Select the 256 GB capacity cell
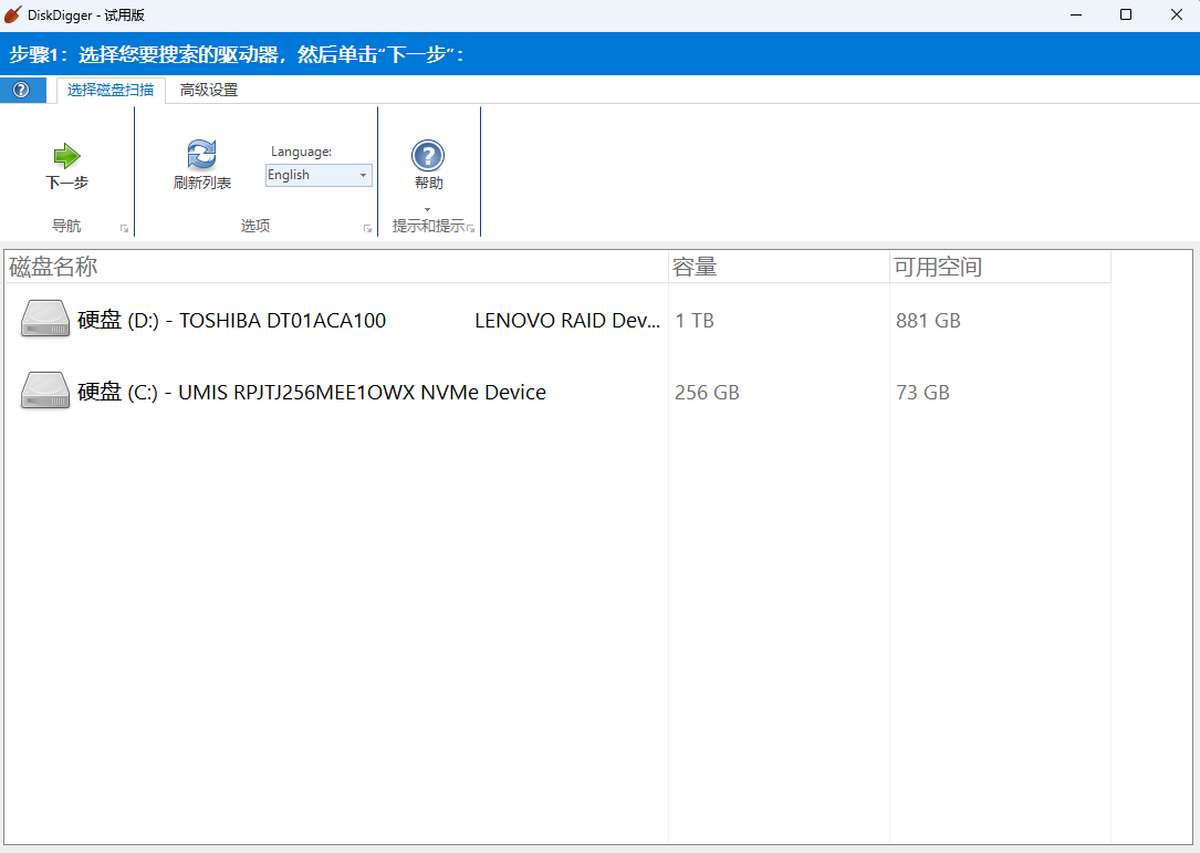 pos(707,393)
